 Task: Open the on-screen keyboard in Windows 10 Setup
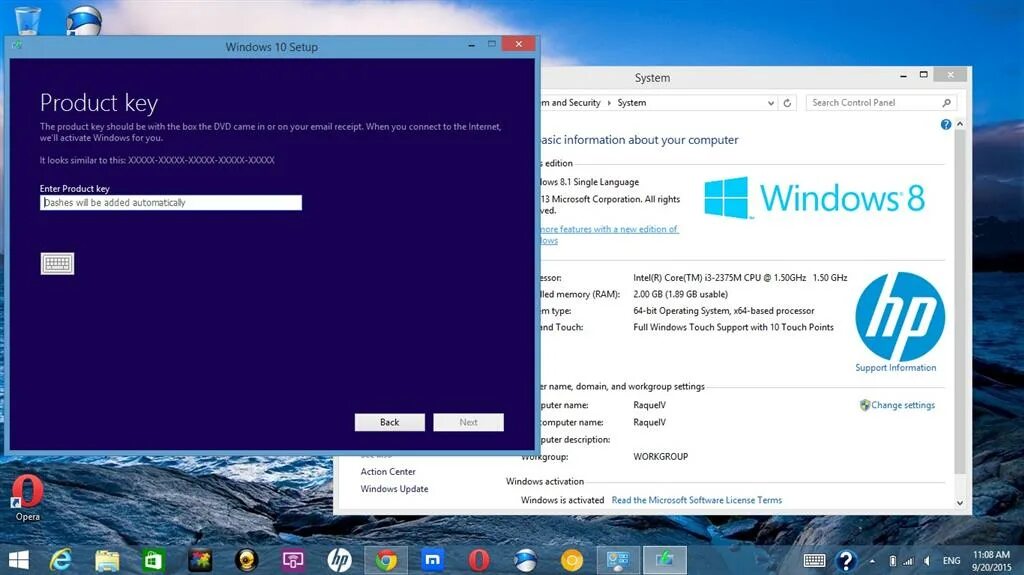tap(57, 263)
